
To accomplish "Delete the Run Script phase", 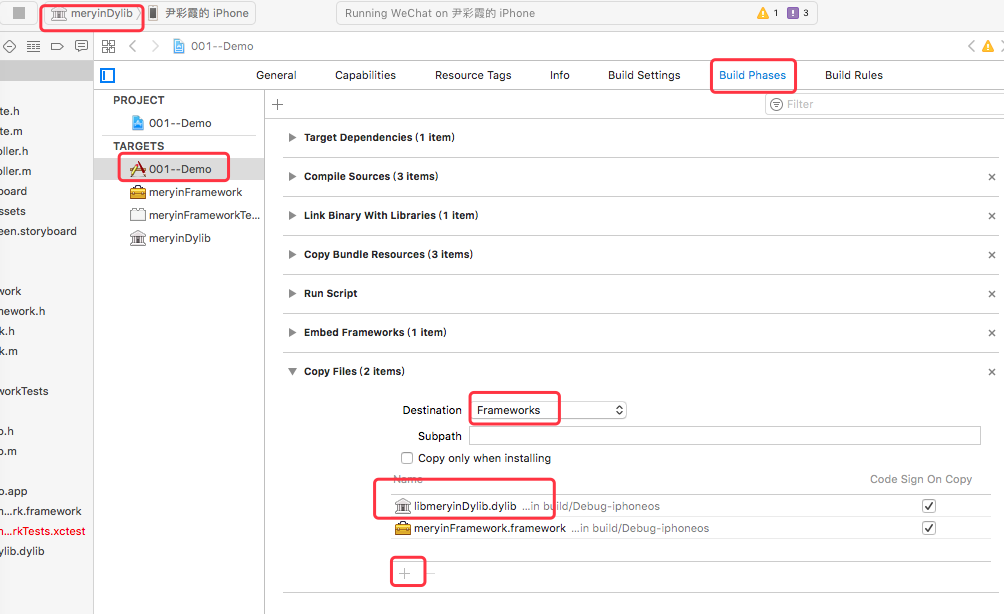I will (x=992, y=295).
